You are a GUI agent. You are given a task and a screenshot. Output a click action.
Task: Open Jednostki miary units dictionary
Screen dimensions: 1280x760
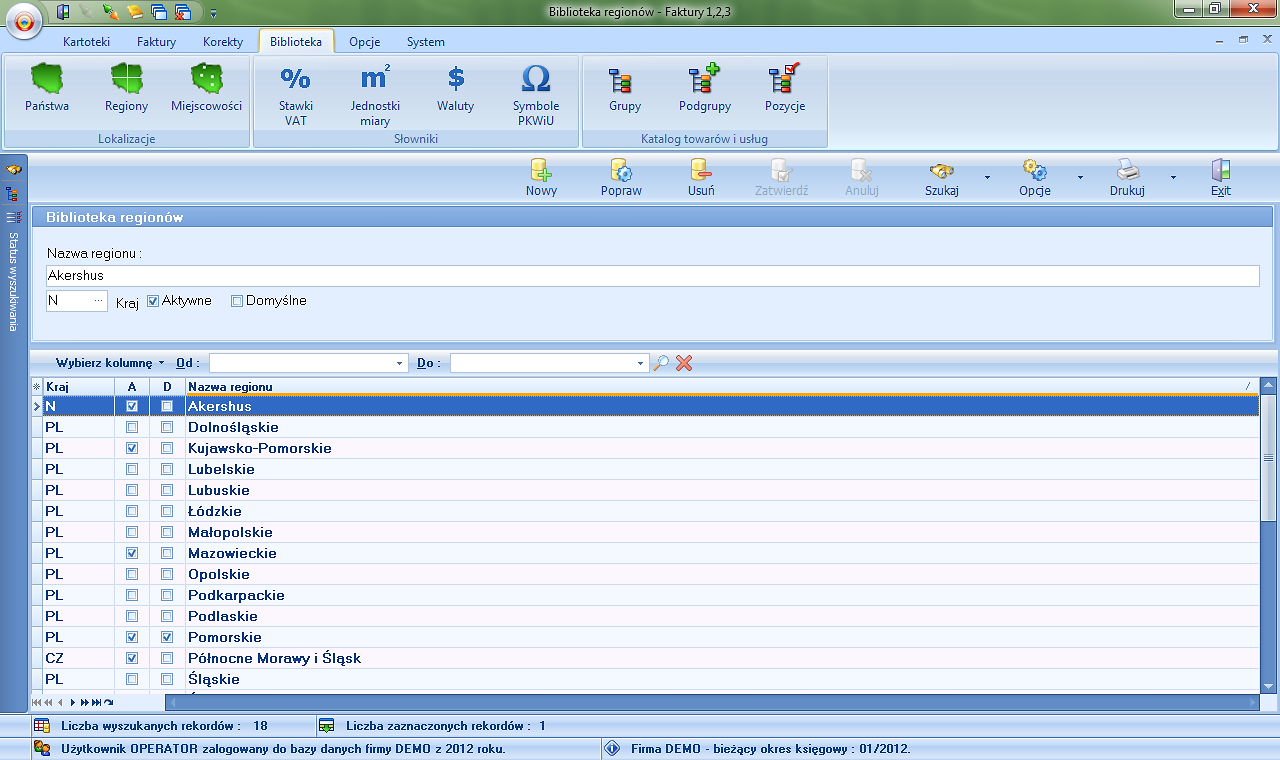(x=375, y=95)
